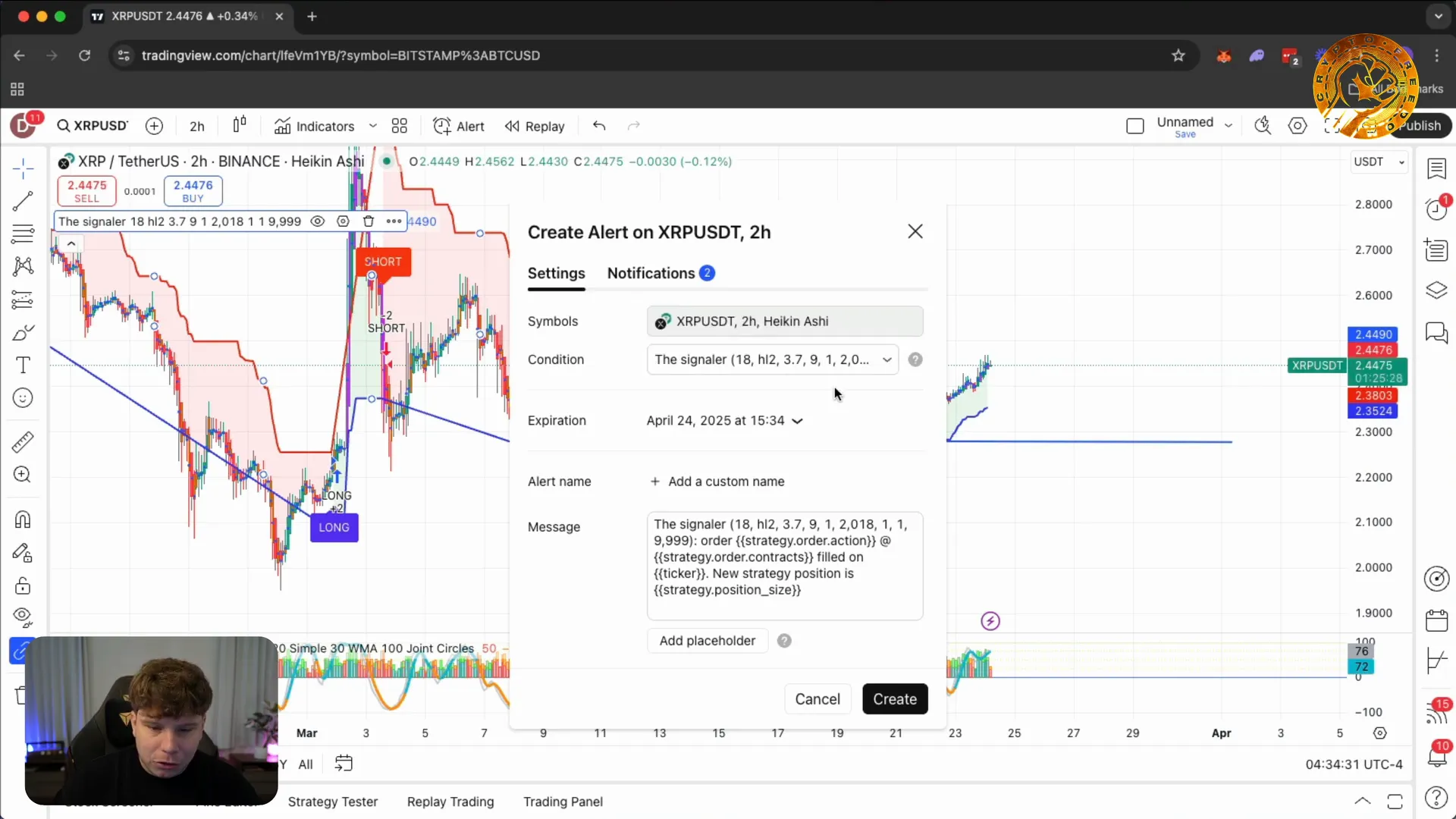Switch to the Notifications tab

(661, 273)
